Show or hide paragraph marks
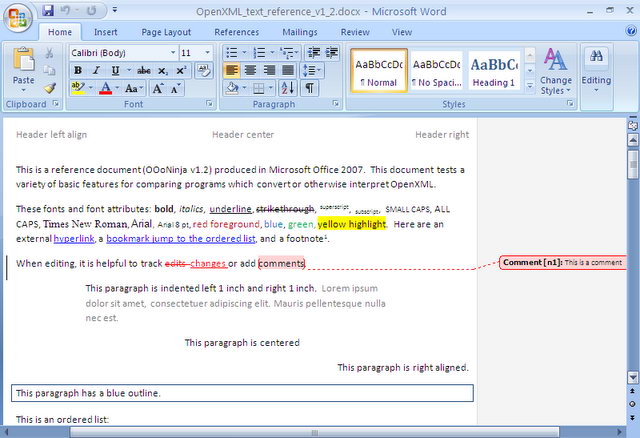 [309, 88]
